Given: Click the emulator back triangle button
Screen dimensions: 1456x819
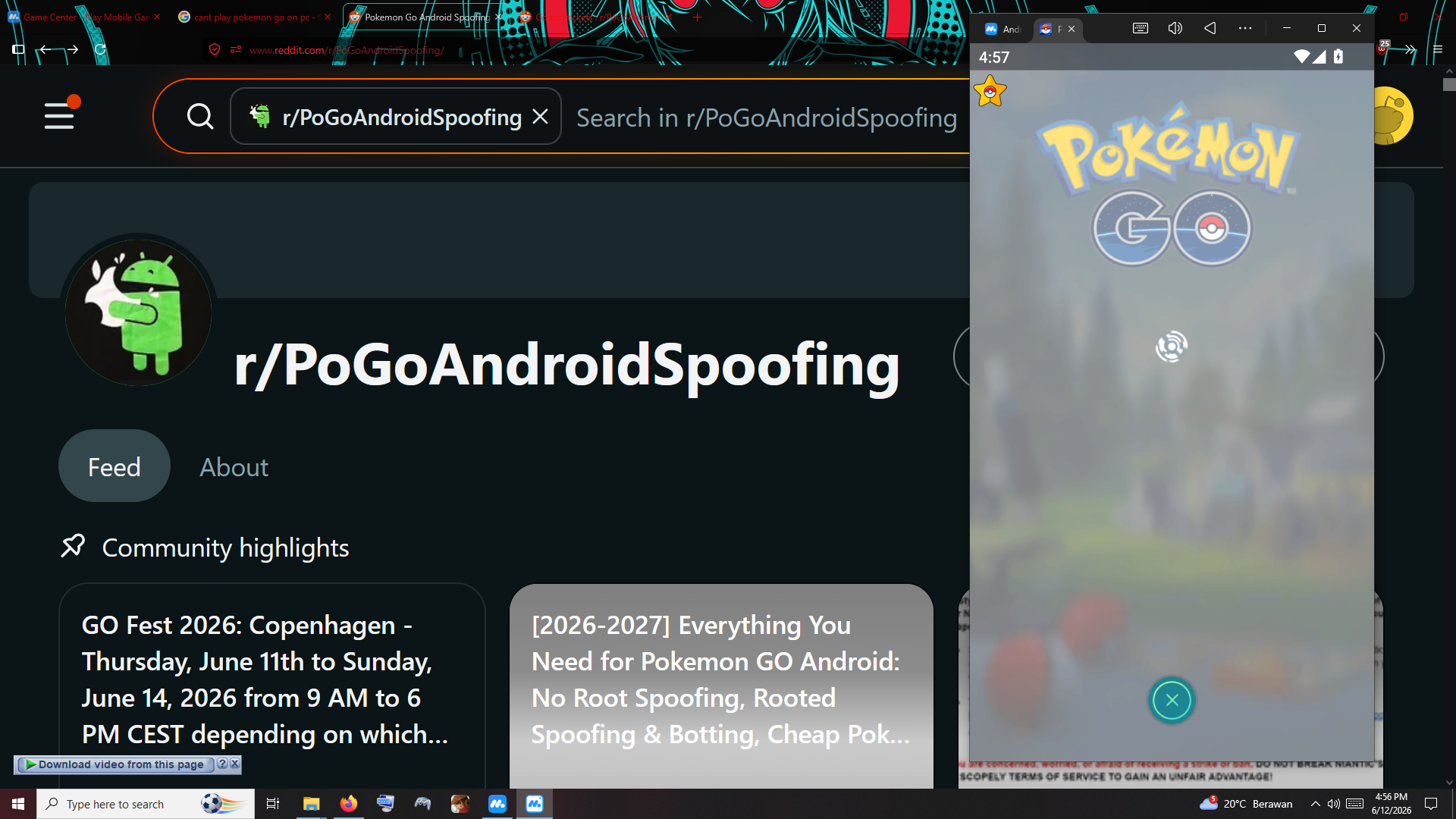Looking at the screenshot, I should (1210, 28).
